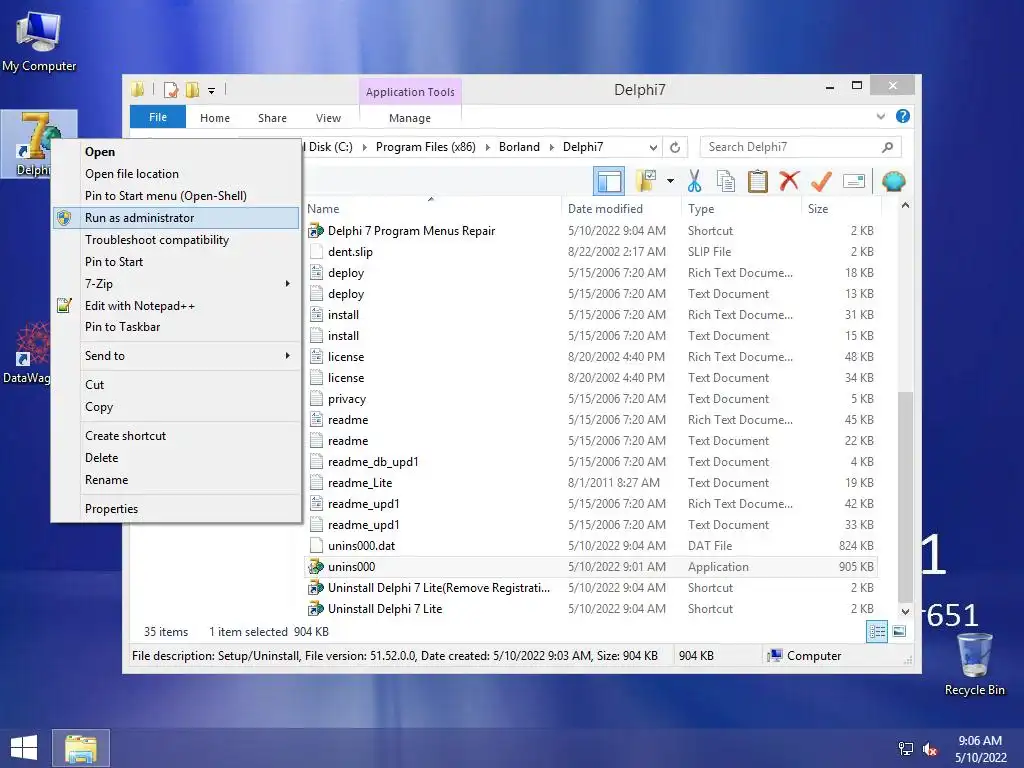Click Program Files (x86) breadcrumb
The image size is (1024, 768).
click(x=426, y=148)
